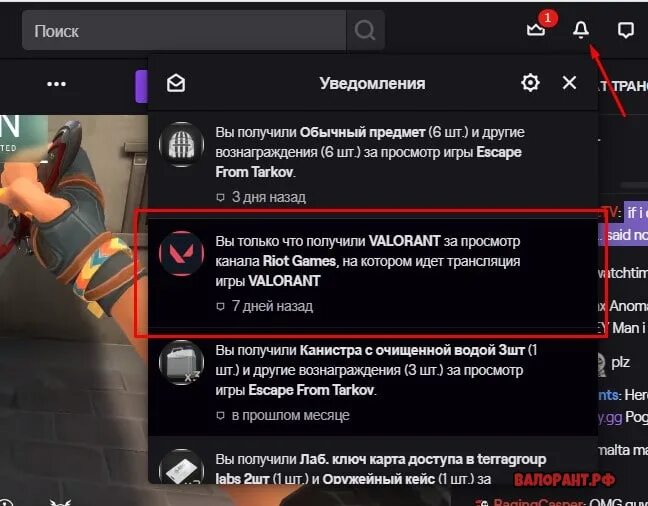This screenshot has height=506, width=648.
Task: Open notification settings gear icon
Action: (x=530, y=83)
